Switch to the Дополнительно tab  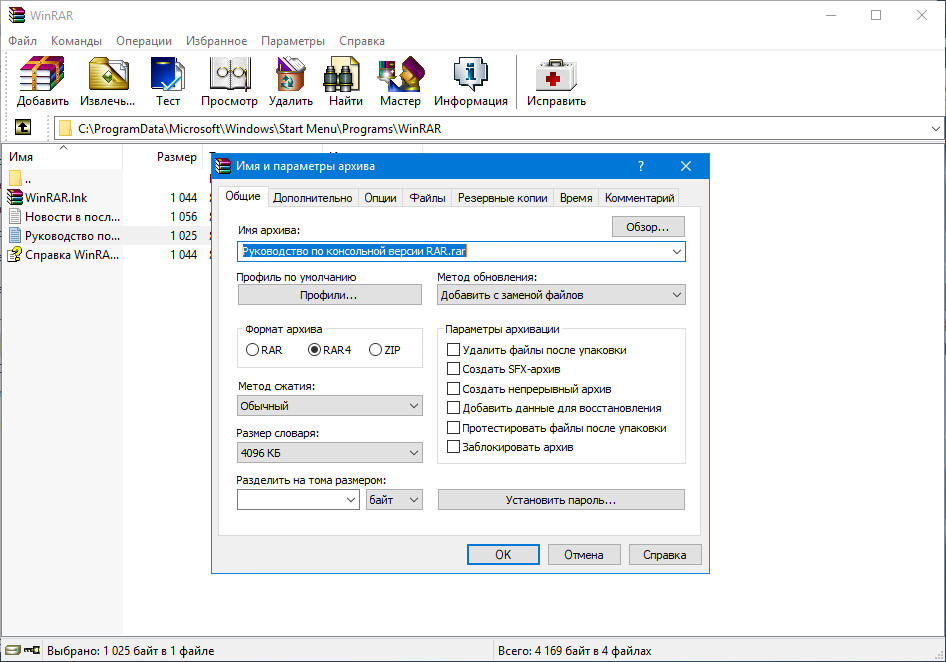click(312, 198)
